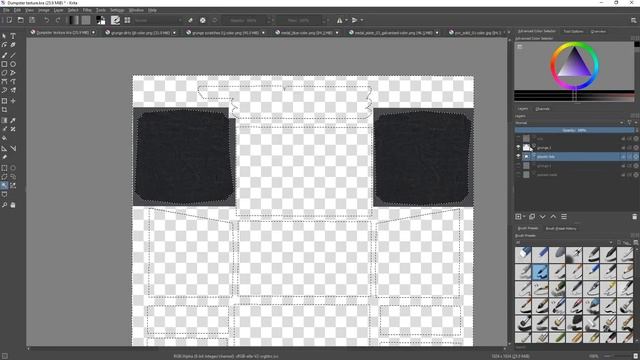Select the Color Sampler eyedropper tool
The width and height of the screenshot is (640, 360).
13,120
